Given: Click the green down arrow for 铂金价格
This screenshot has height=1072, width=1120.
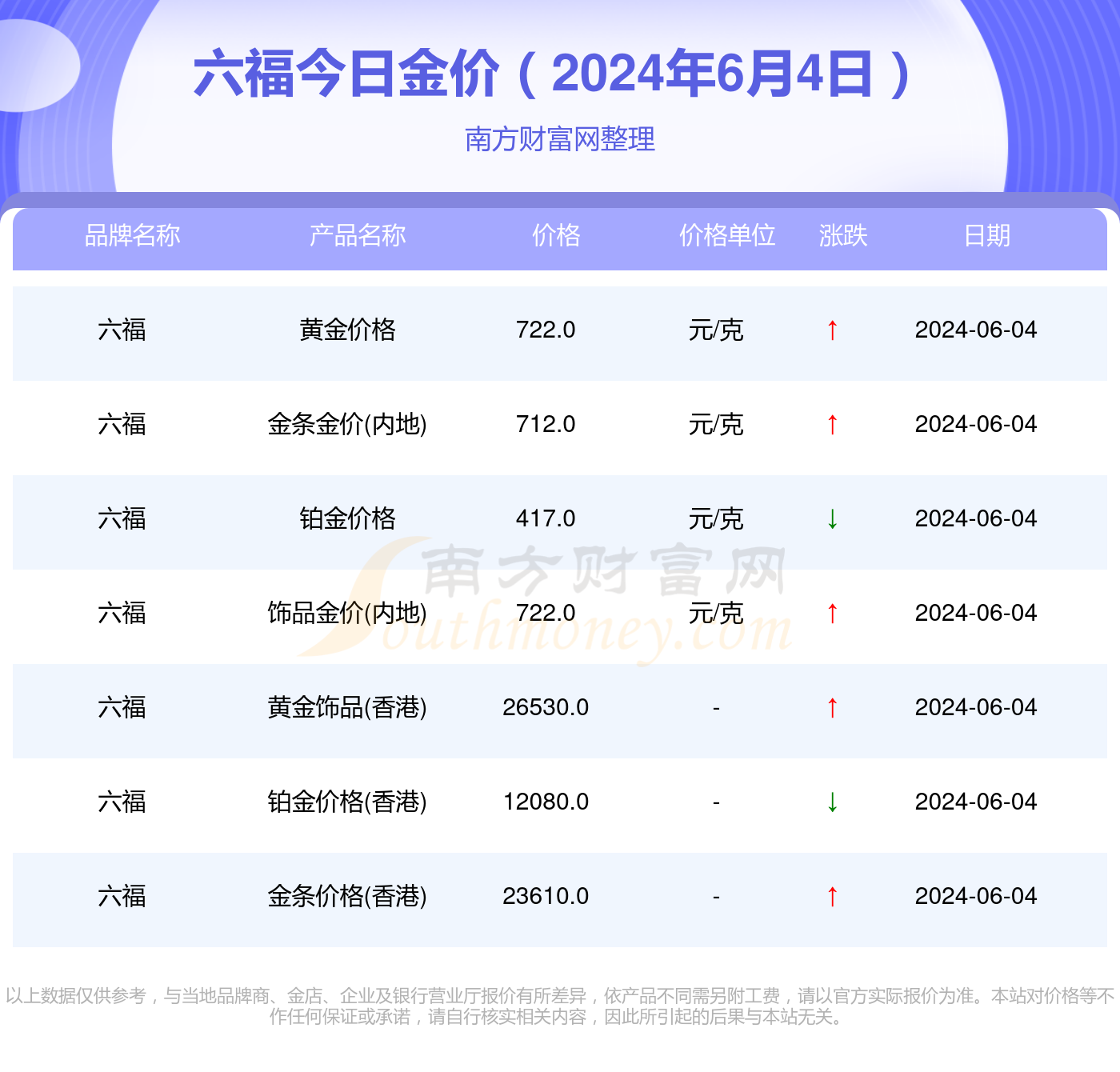Looking at the screenshot, I should pyautogui.click(x=832, y=519).
